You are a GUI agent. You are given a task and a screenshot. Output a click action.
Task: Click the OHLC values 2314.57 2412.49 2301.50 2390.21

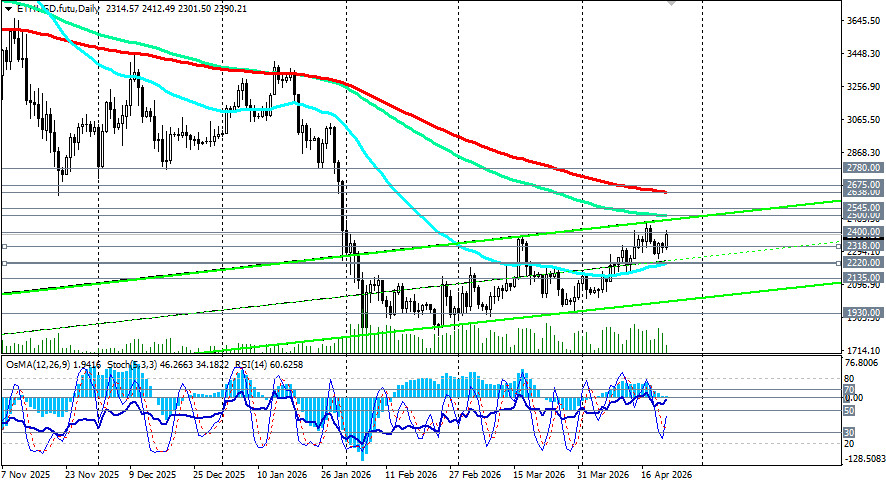click(x=176, y=9)
